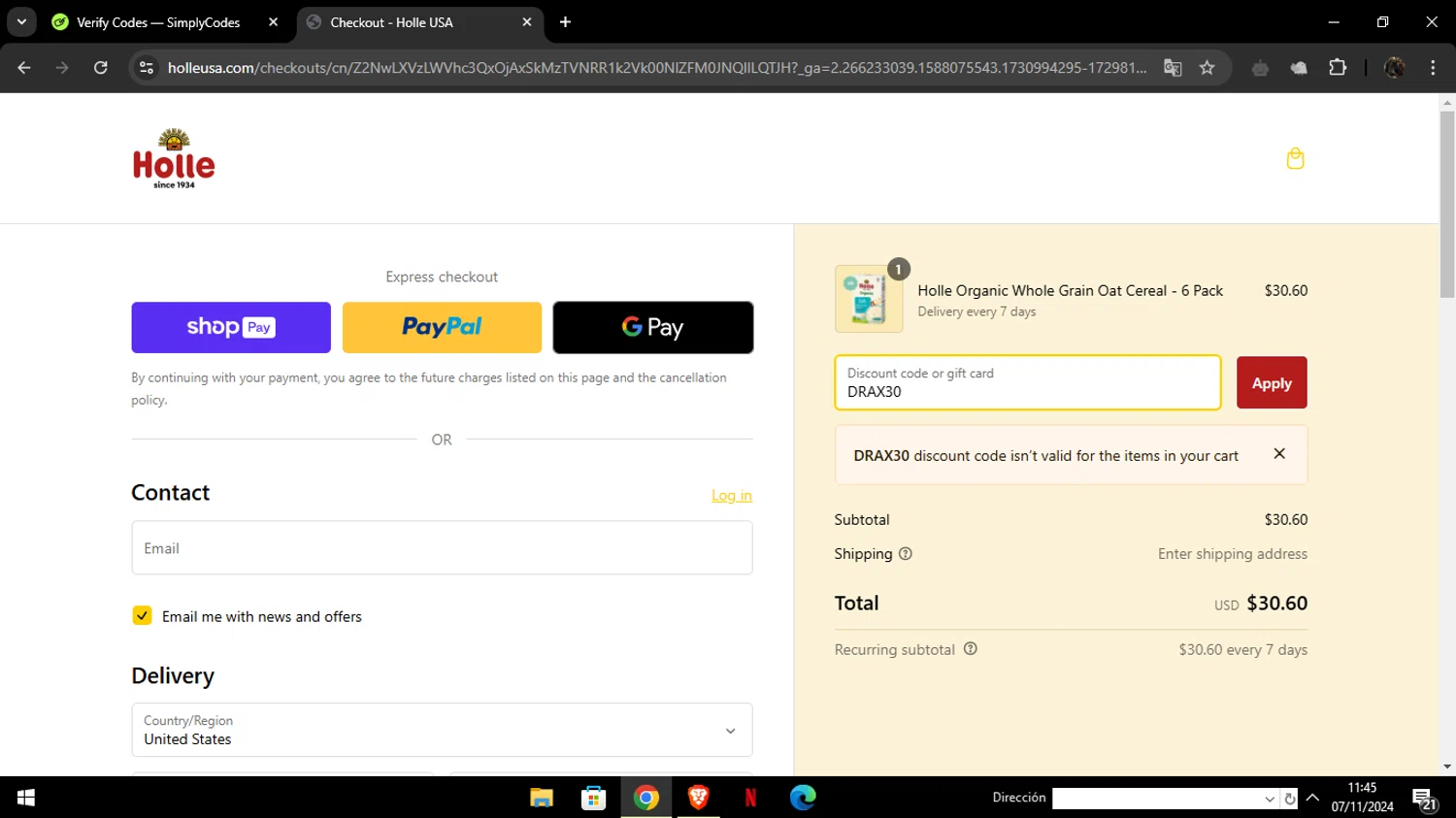The height and width of the screenshot is (818, 1456).
Task: Click the taskbar clock showing 11:45
Action: [1362, 788]
